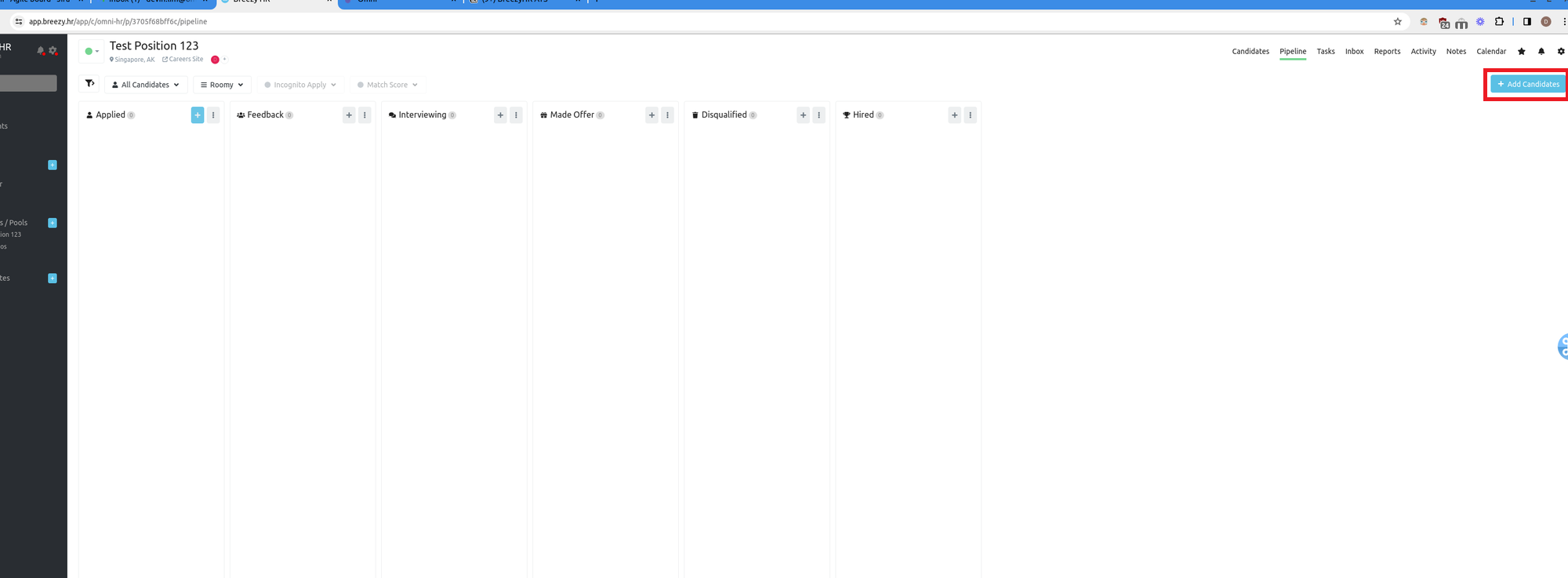Click Disqualified column title
The height and width of the screenshot is (578, 1568).
724,115
